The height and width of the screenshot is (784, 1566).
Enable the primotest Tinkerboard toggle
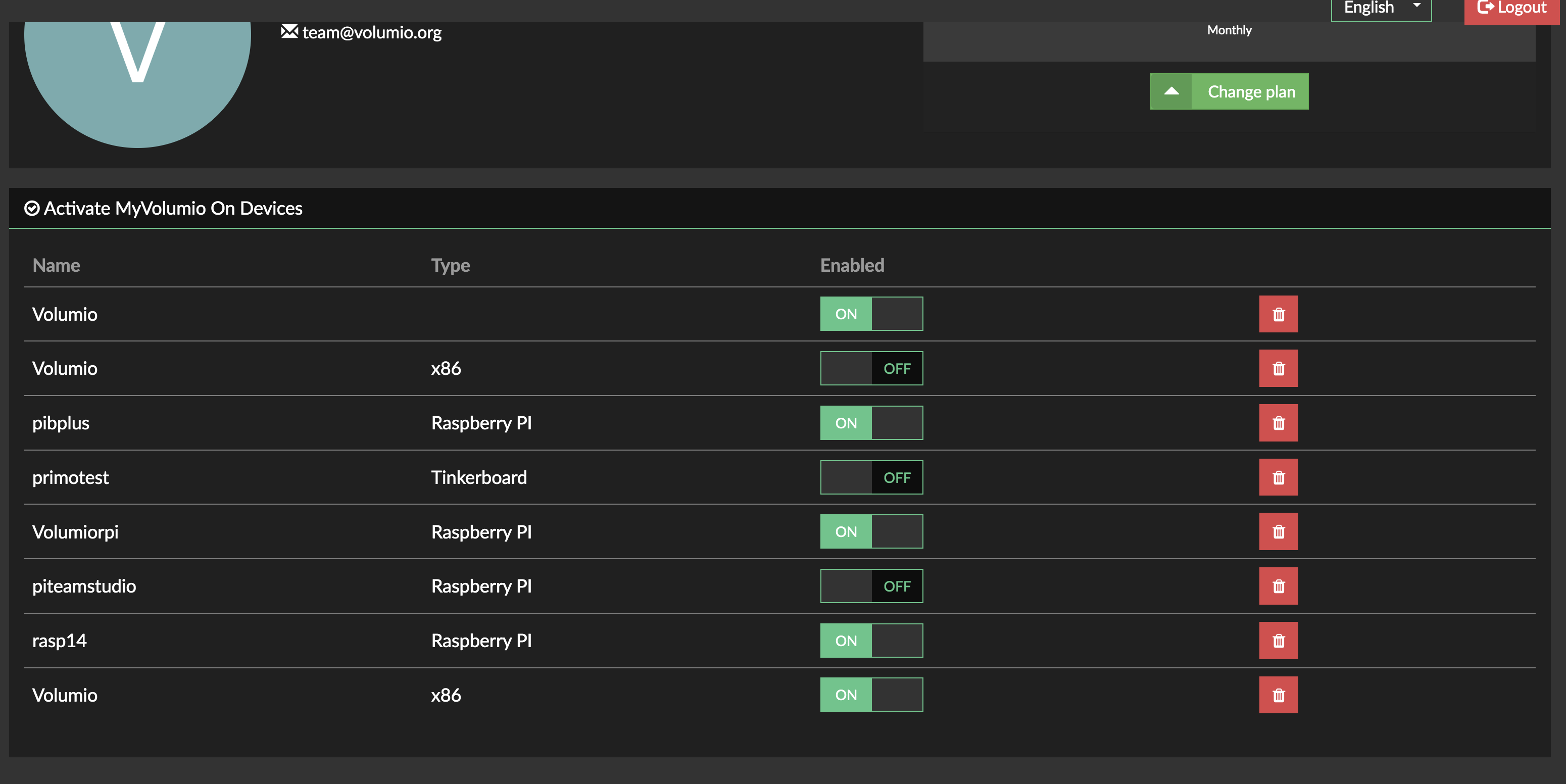pos(870,478)
